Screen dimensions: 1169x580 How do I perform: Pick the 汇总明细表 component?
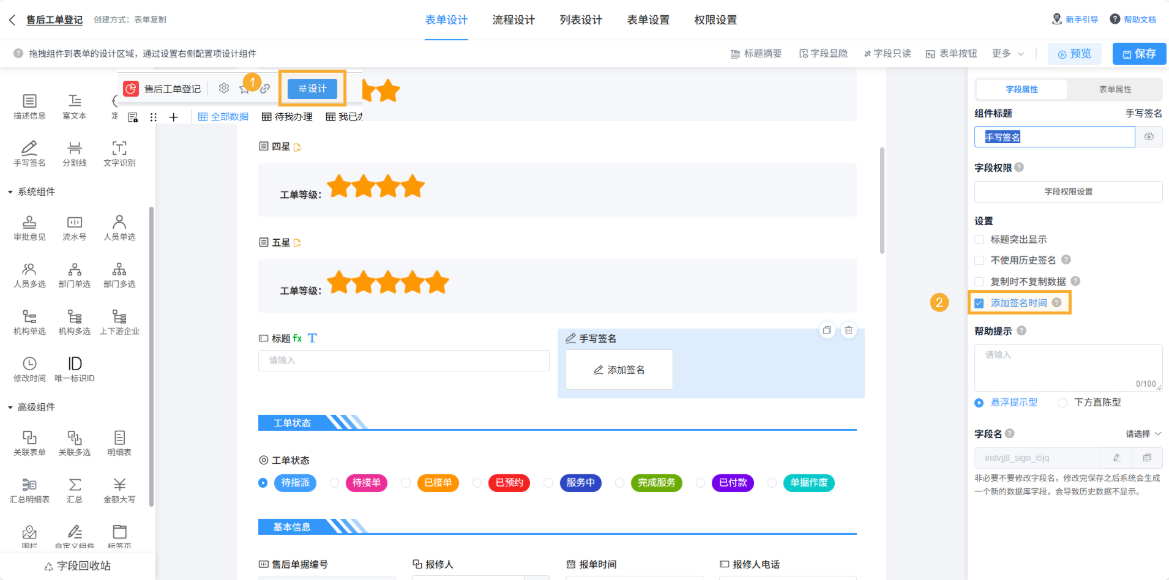(x=30, y=491)
